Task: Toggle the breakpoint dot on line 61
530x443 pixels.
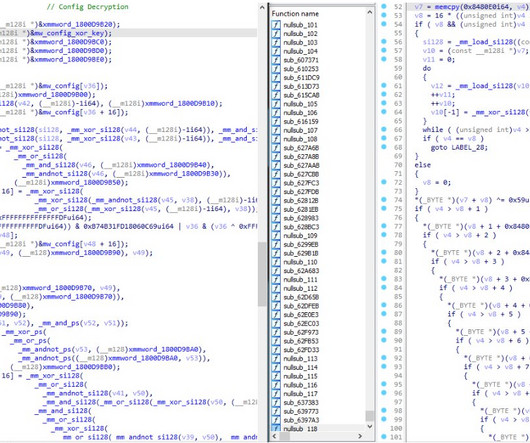Action: [x=384, y=86]
